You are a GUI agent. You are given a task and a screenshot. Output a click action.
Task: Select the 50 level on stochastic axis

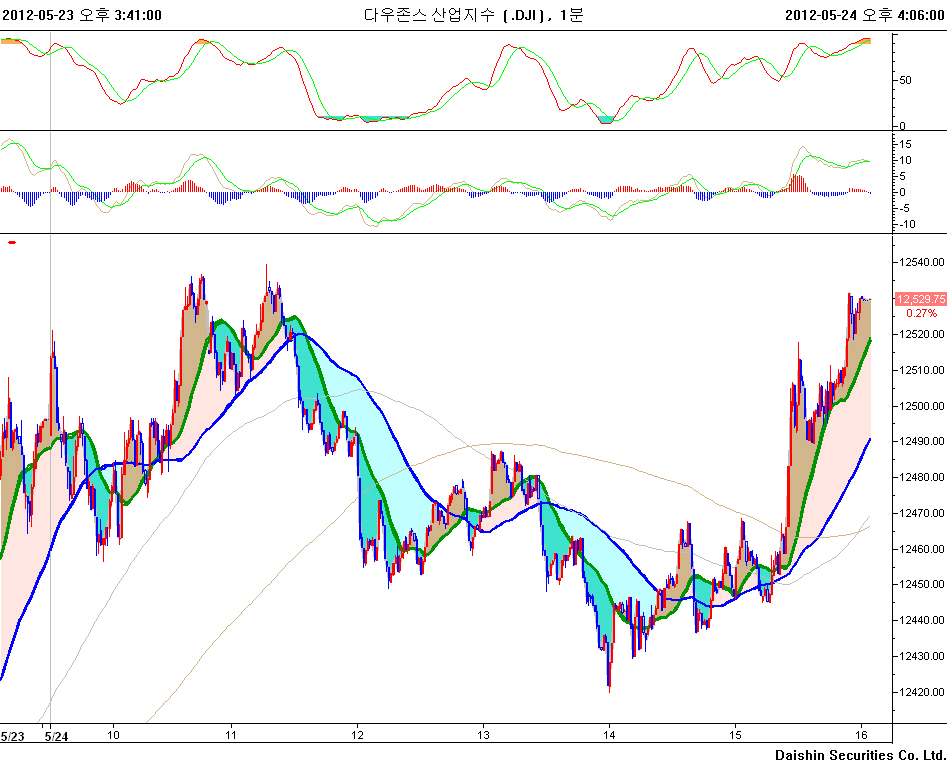click(906, 80)
